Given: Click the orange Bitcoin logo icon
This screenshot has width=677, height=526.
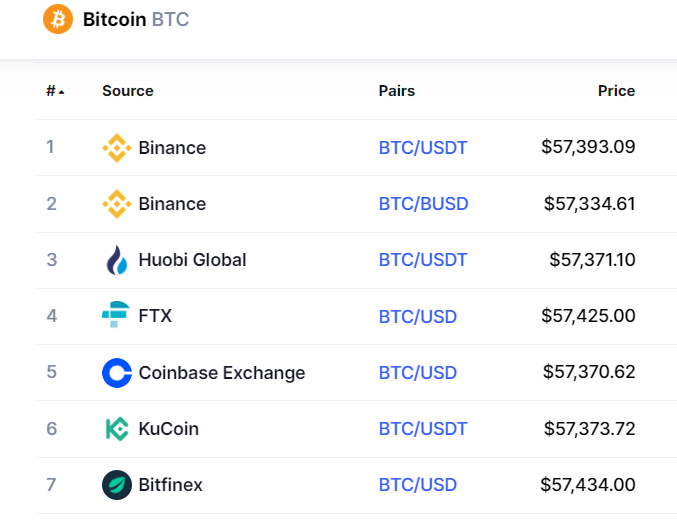Looking at the screenshot, I should tap(58, 19).
